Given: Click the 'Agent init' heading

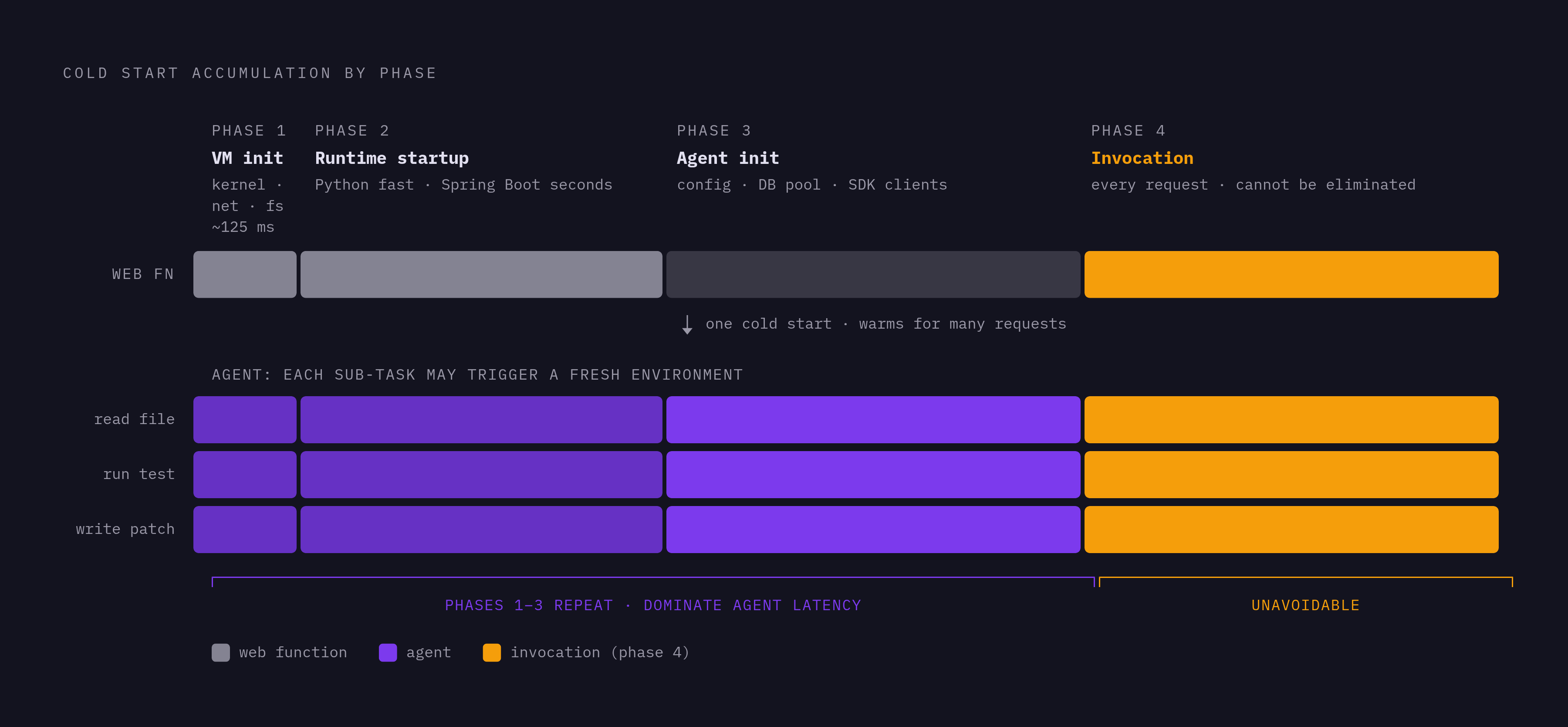Looking at the screenshot, I should point(728,158).
